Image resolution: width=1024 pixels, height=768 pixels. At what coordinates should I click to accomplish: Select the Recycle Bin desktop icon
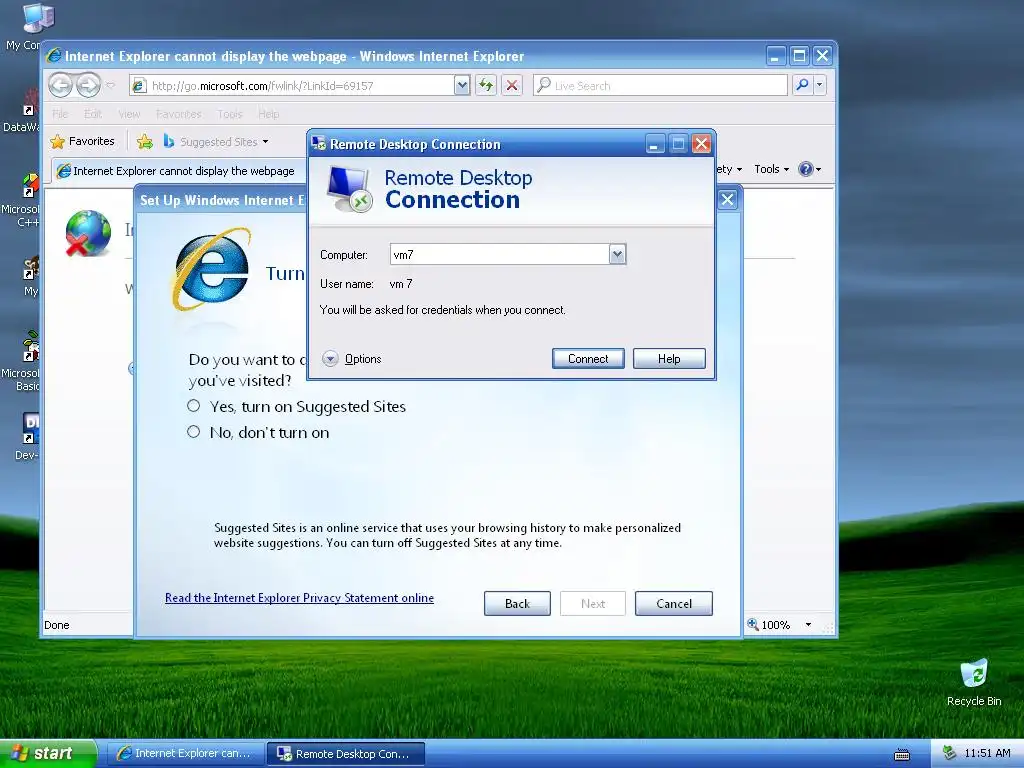point(974,682)
